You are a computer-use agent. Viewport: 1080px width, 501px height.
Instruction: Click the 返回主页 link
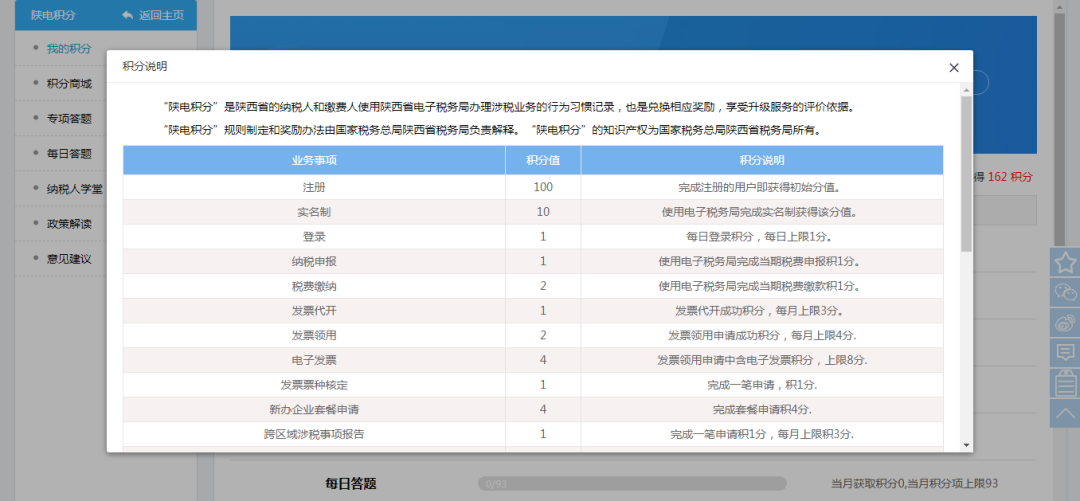[x=153, y=15]
